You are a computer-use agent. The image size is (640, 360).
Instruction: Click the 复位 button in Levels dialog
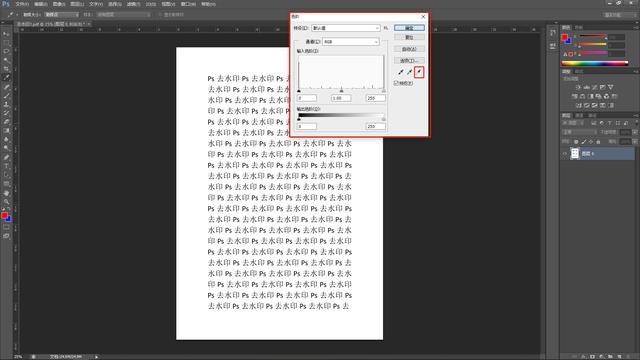pos(409,37)
